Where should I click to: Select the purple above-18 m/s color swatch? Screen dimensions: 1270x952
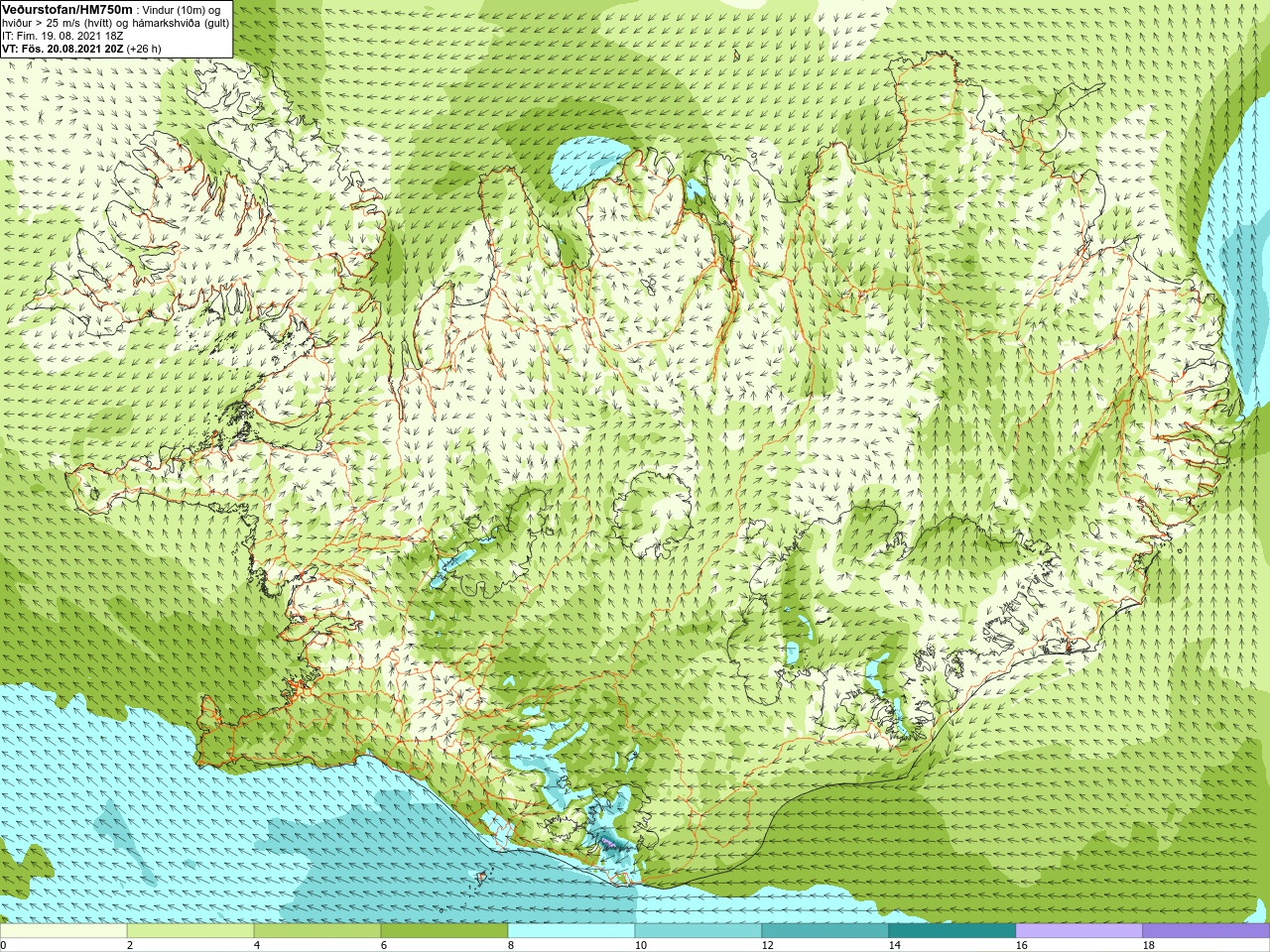(1206, 931)
